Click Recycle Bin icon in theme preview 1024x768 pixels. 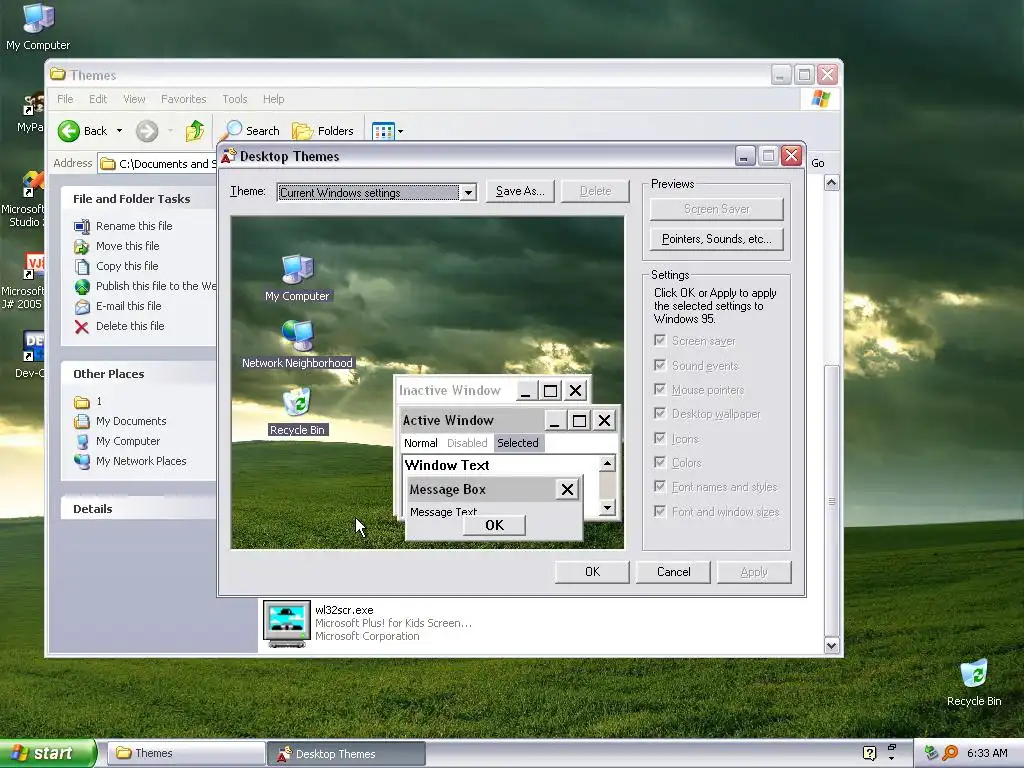point(298,402)
